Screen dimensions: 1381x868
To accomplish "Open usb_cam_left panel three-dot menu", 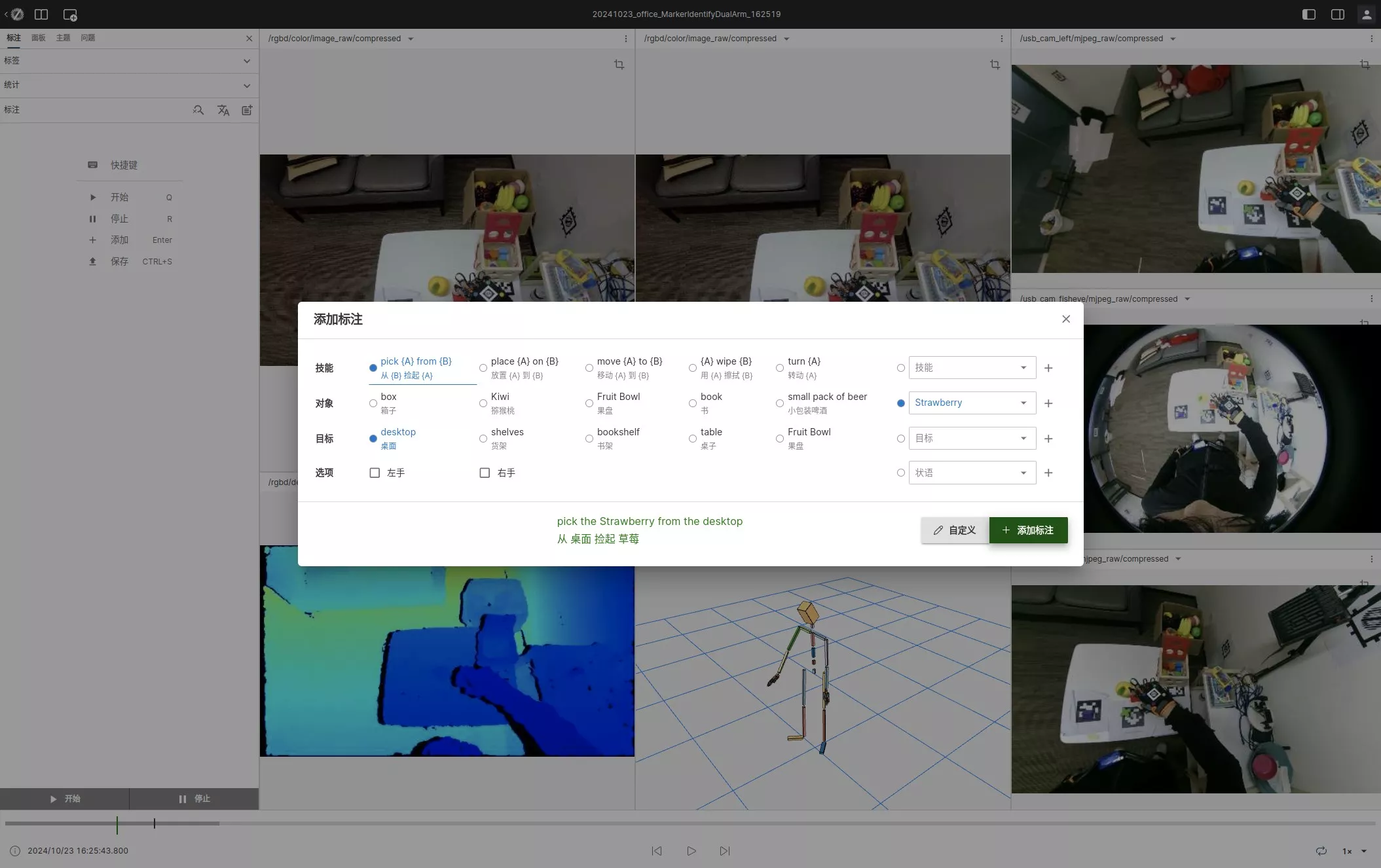I will coord(1371,39).
